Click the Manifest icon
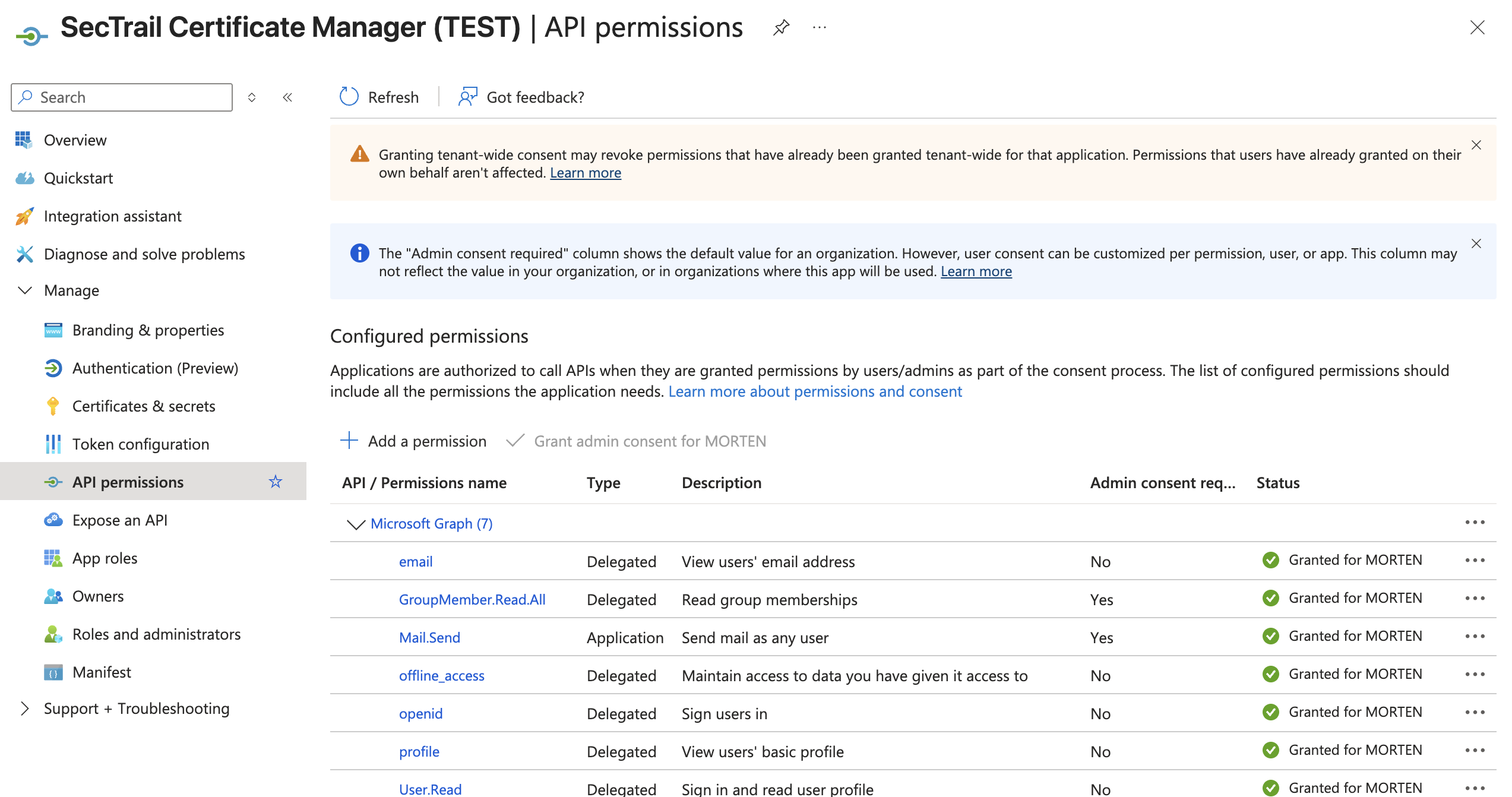1512x797 pixels. click(53, 672)
